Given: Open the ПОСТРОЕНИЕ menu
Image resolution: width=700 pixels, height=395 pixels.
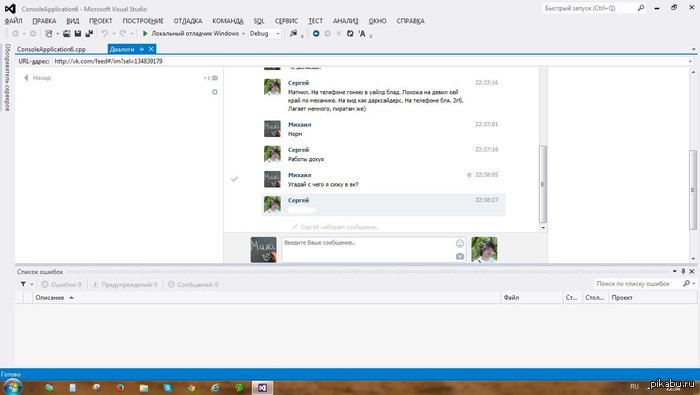Looking at the screenshot, I should click(x=143, y=21).
